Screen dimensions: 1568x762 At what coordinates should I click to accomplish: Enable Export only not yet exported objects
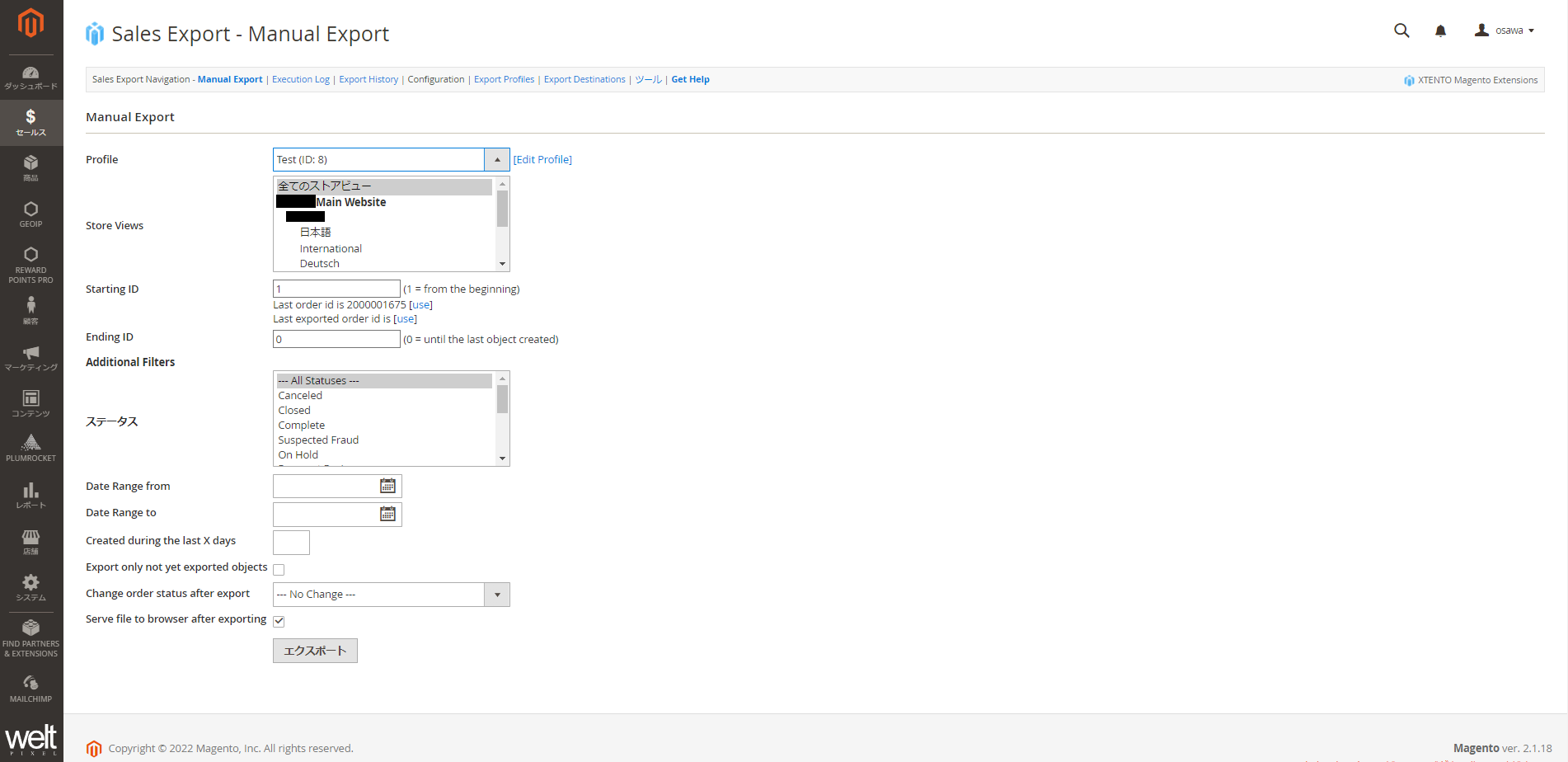pyautogui.click(x=279, y=570)
